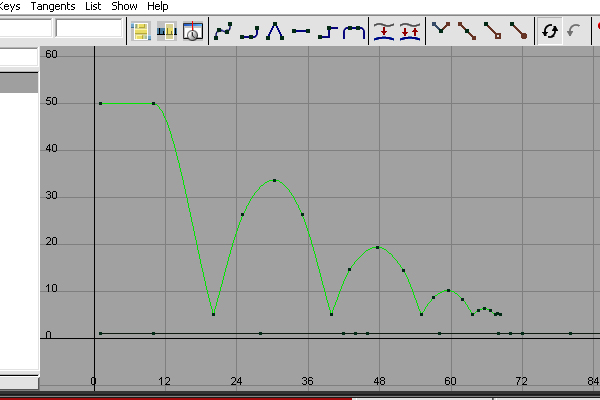
Task: Open the List menu
Action: [x=93, y=6]
